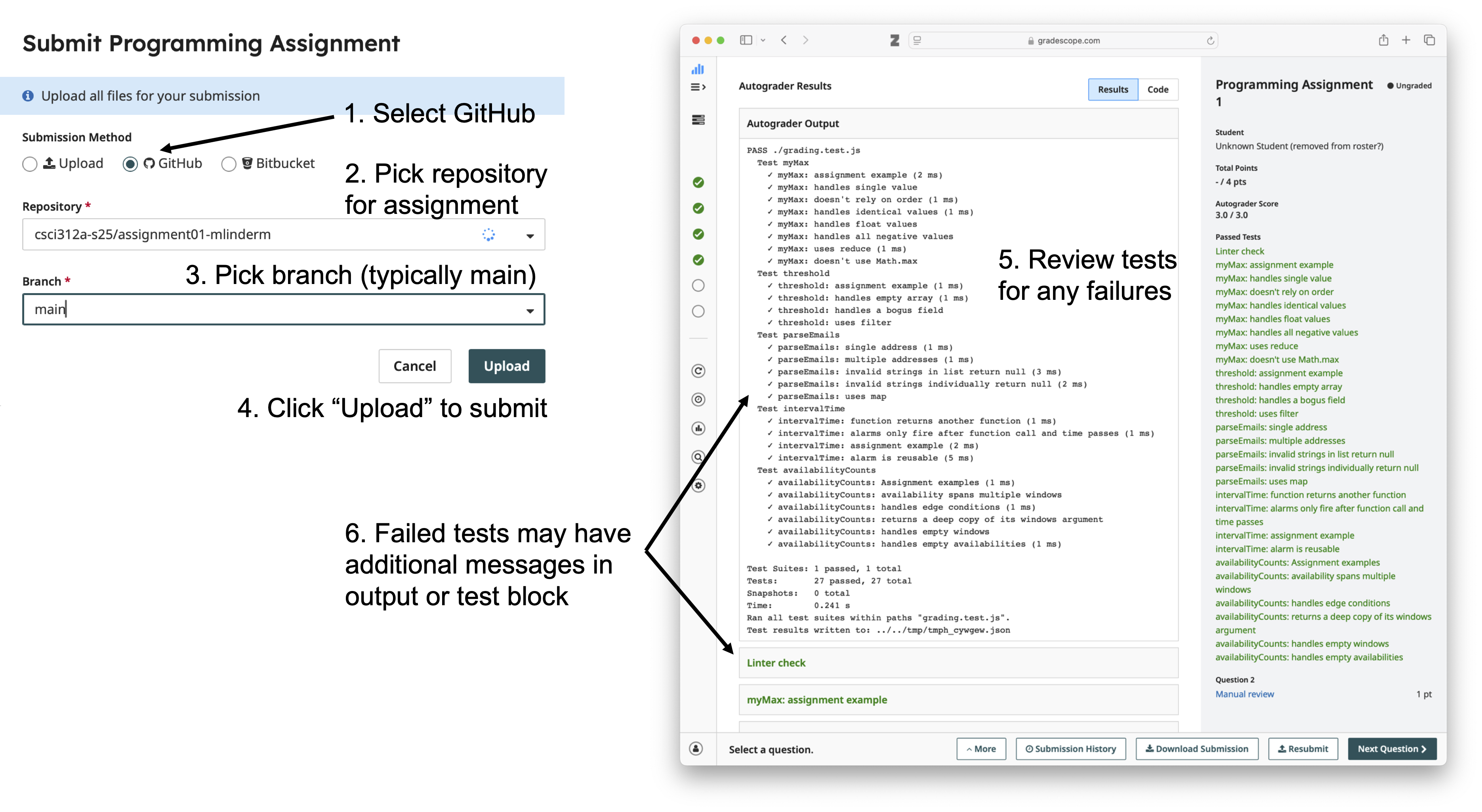The width and height of the screenshot is (1482, 812).
Task: Select the Bitbucket submission method radio
Action: point(229,164)
